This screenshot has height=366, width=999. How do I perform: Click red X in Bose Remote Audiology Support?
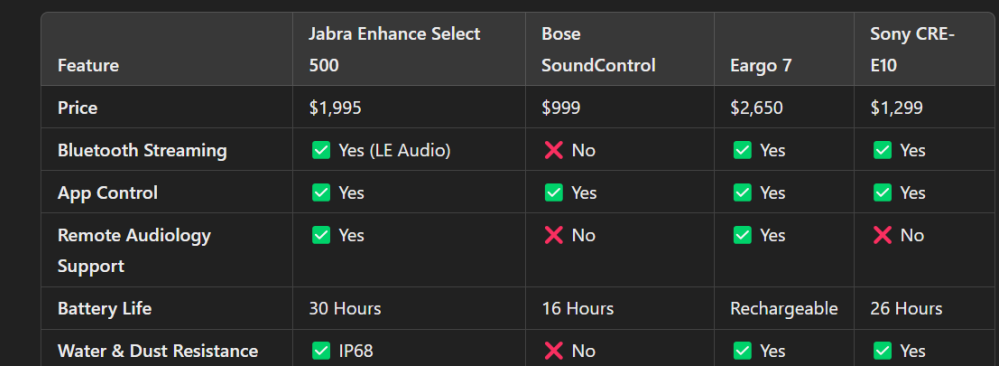pos(554,235)
